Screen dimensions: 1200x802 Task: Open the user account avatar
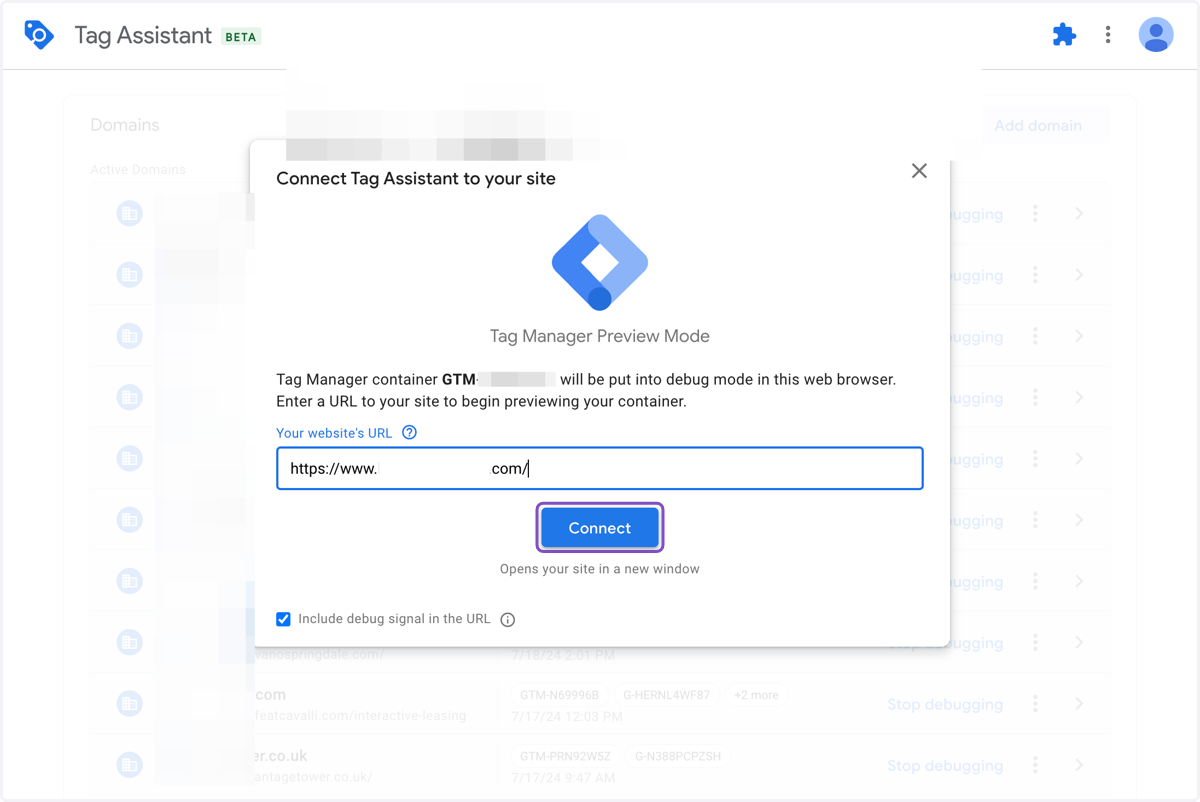pyautogui.click(x=1156, y=35)
